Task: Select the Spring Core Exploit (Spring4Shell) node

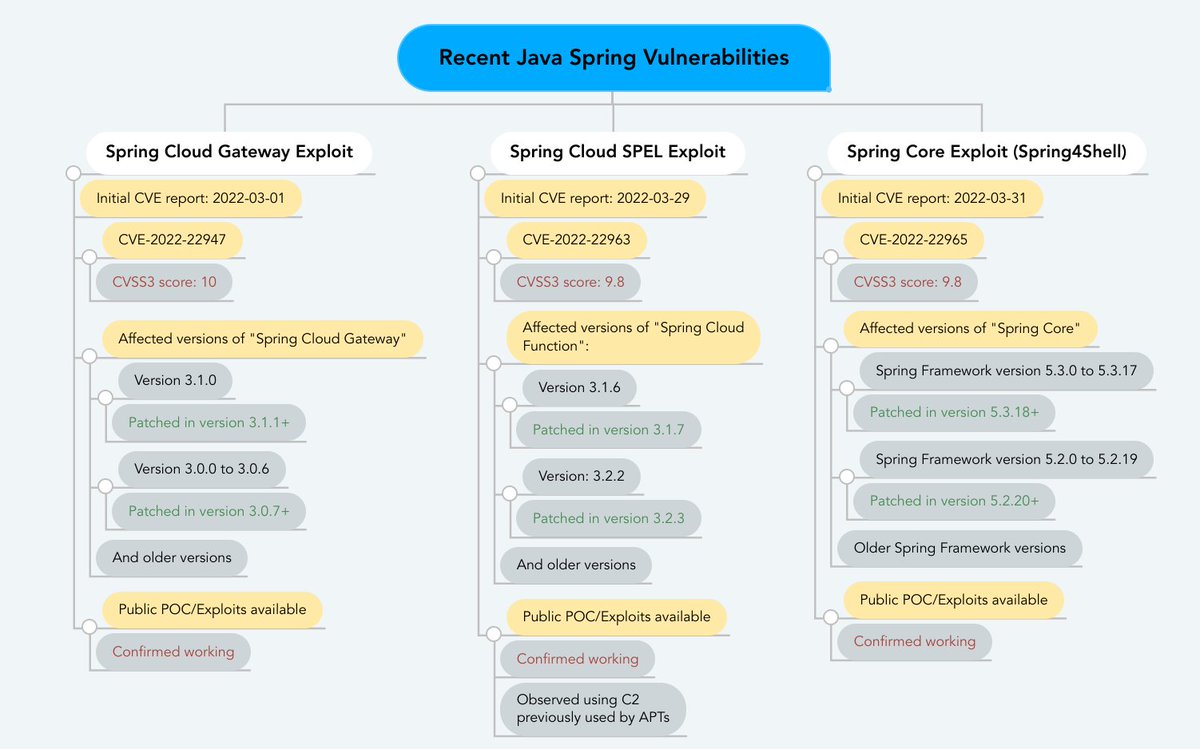Action: click(986, 152)
